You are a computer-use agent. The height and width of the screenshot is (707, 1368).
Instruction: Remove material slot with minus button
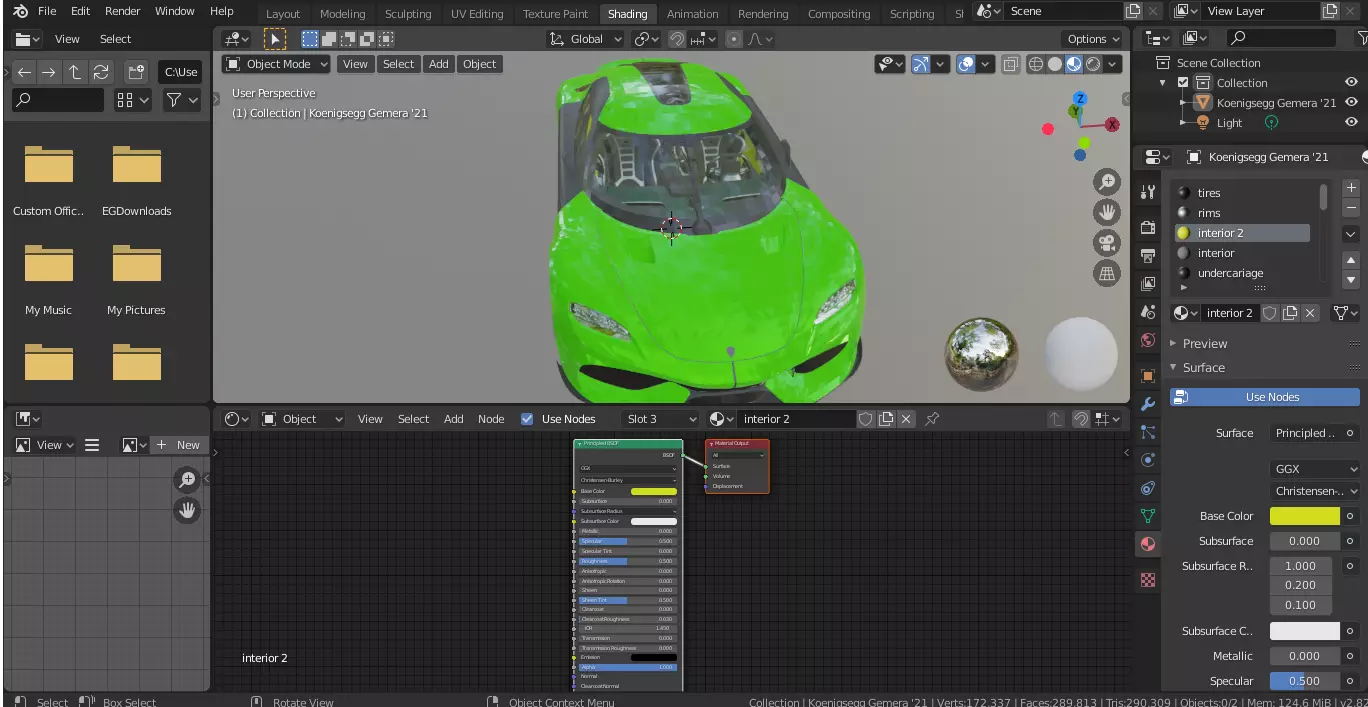(1351, 208)
